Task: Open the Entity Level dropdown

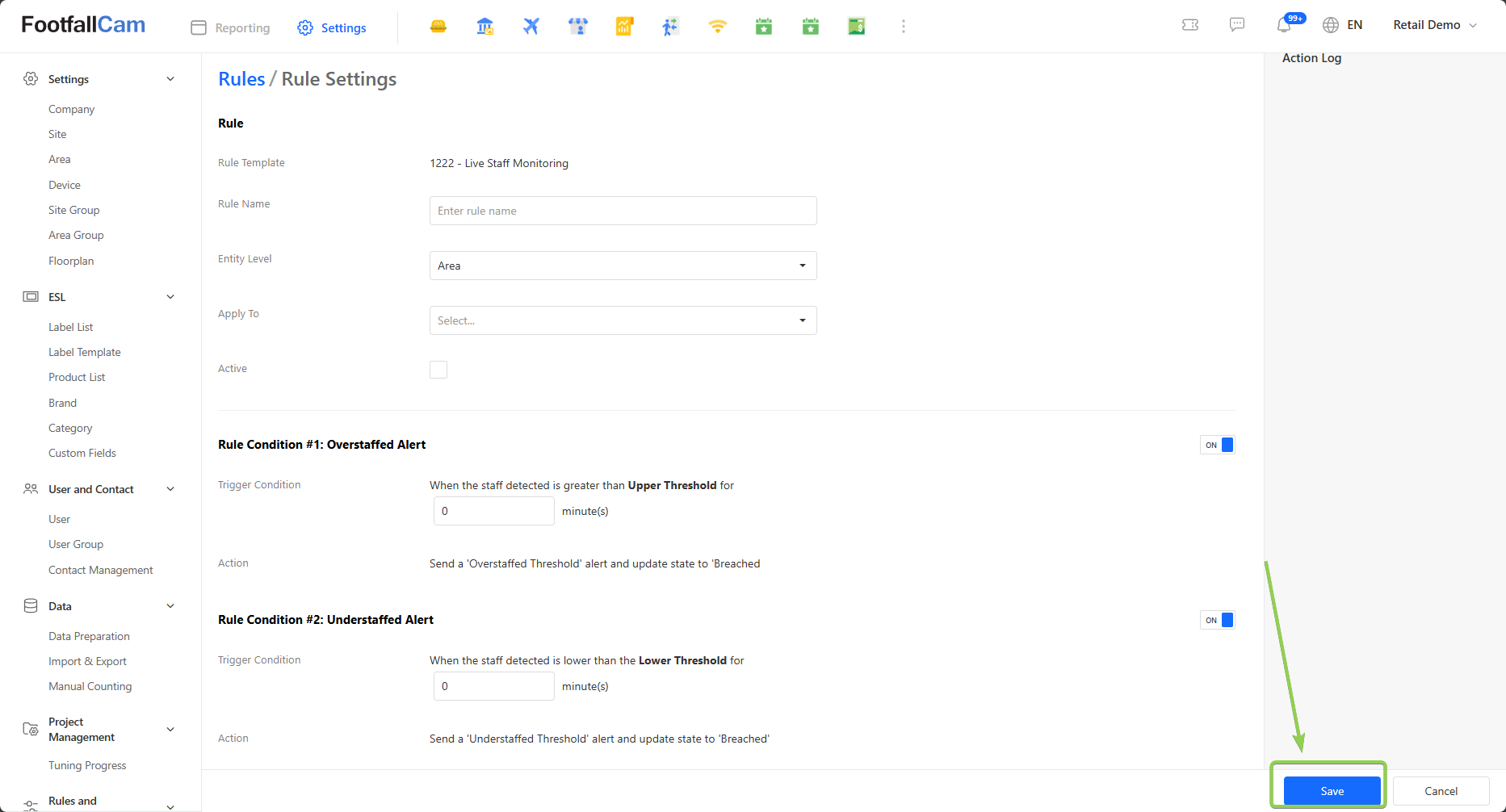Action: pyautogui.click(x=623, y=266)
